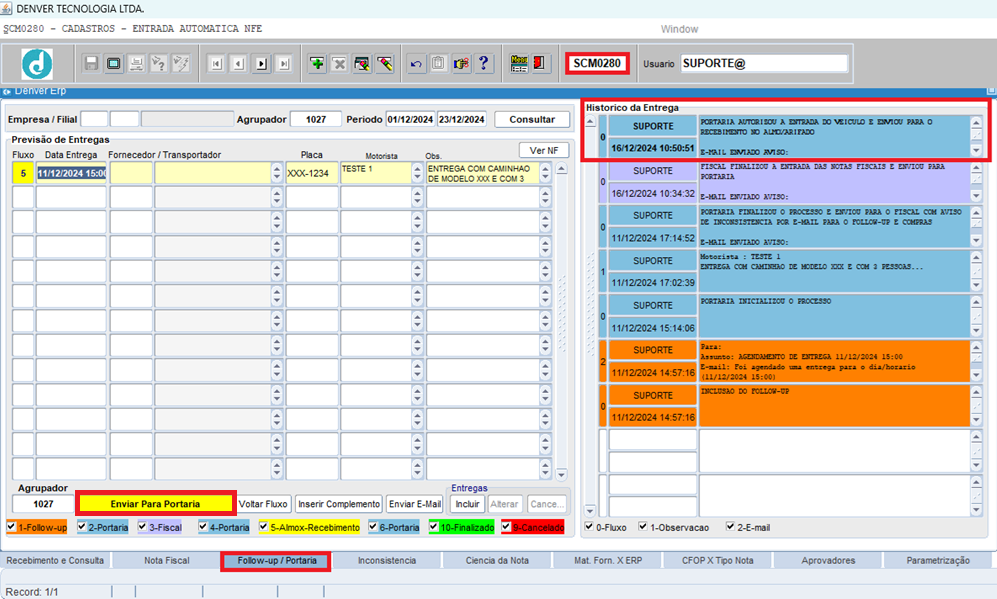Open the Parametrização tab

coord(938,560)
